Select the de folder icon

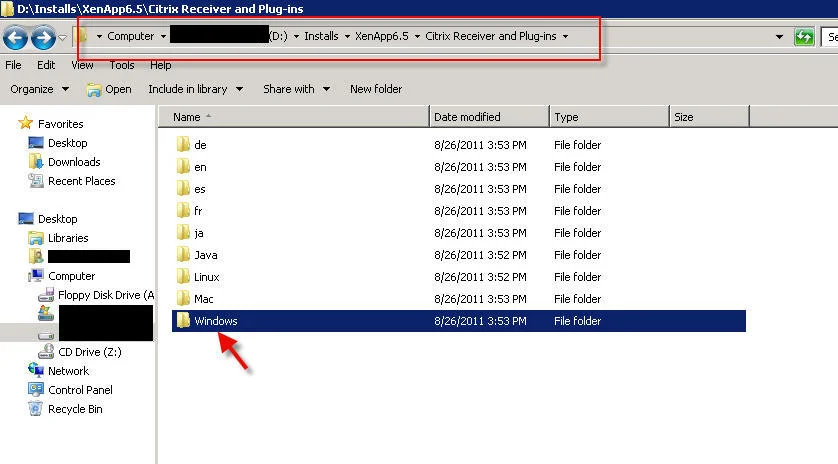[183, 144]
